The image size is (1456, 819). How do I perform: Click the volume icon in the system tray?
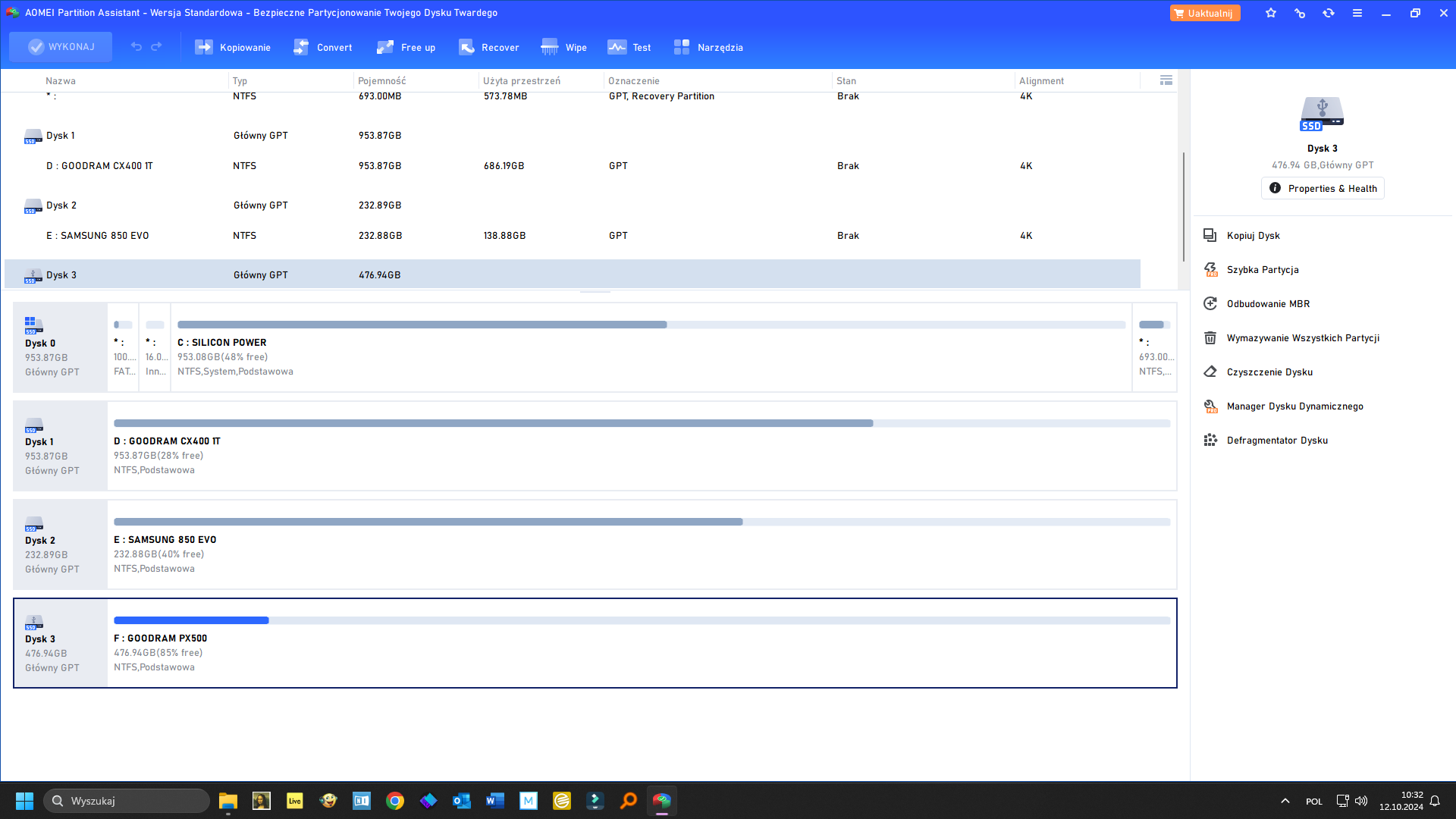(x=1361, y=801)
